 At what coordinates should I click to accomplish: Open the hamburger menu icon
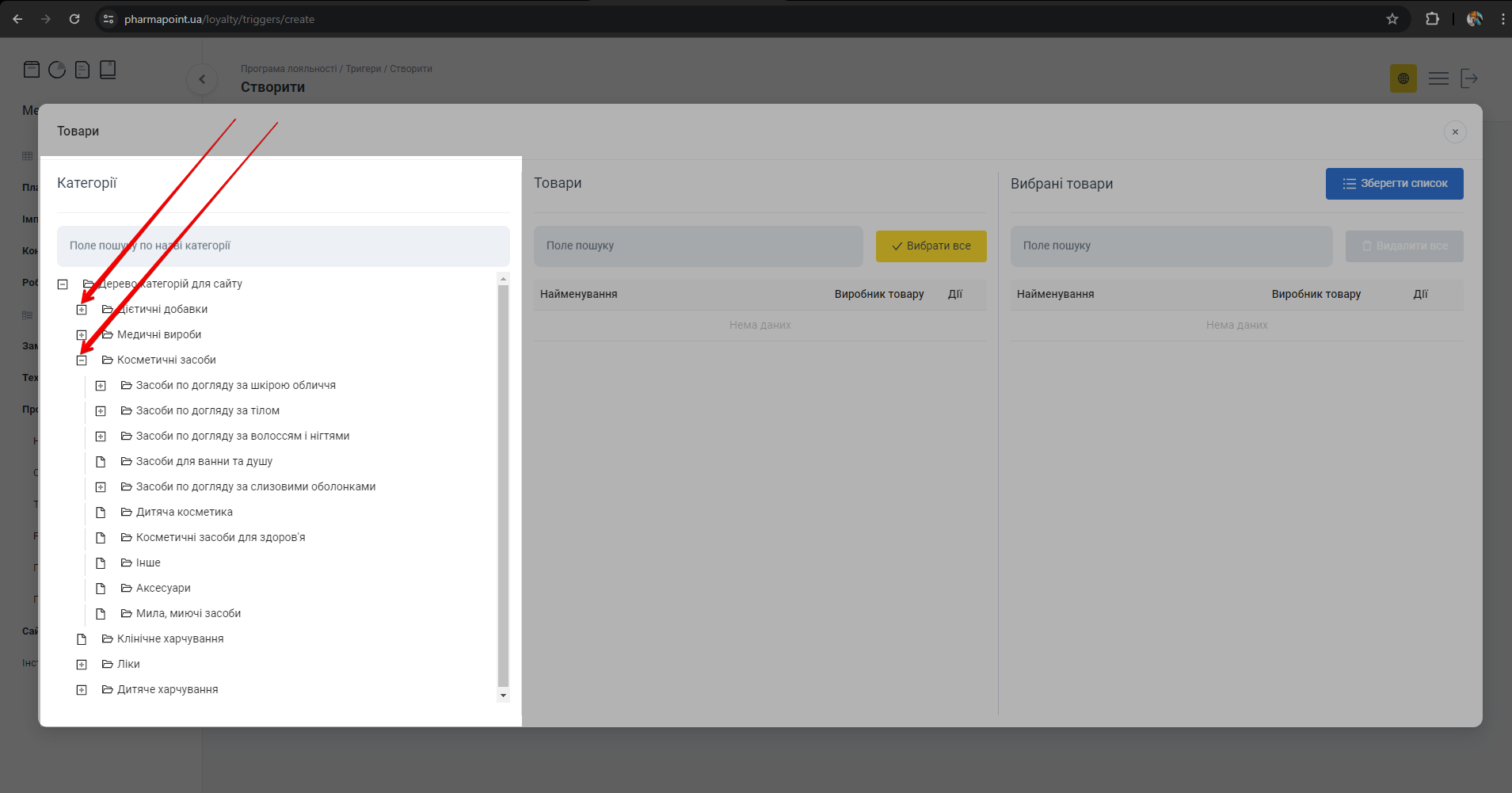[x=1438, y=78]
